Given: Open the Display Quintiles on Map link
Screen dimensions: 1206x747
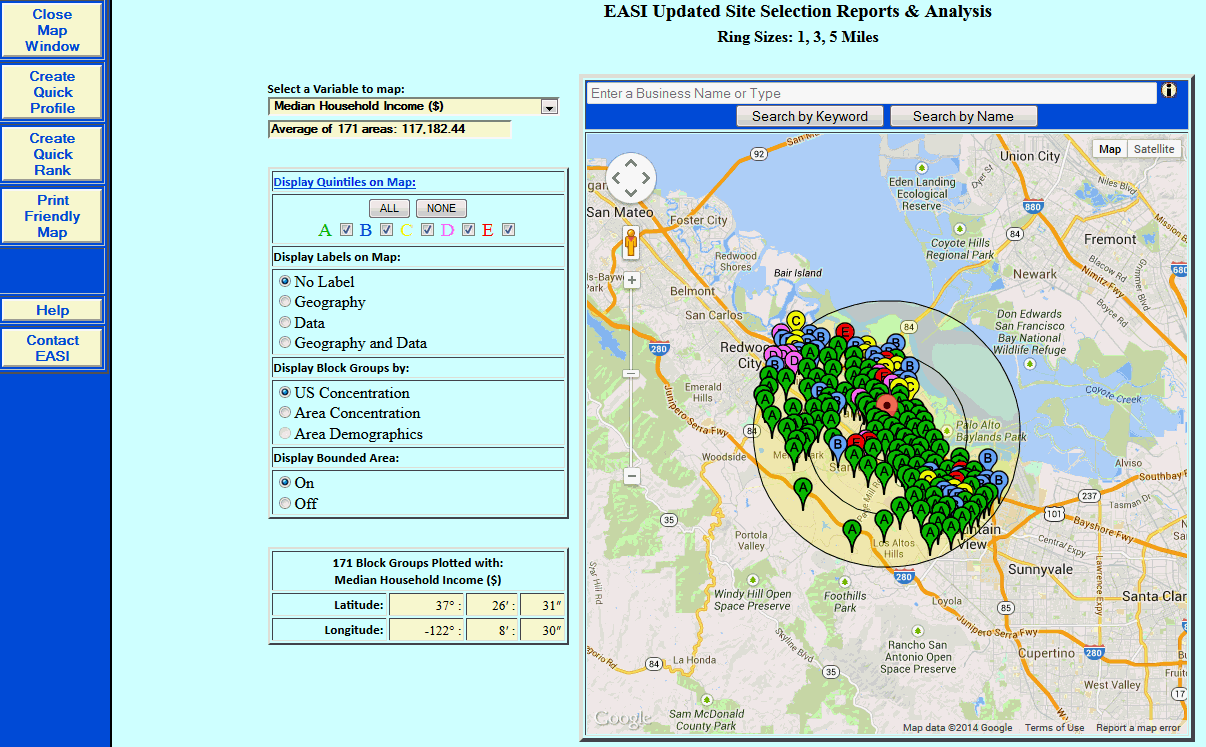Looking at the screenshot, I should point(344,182).
